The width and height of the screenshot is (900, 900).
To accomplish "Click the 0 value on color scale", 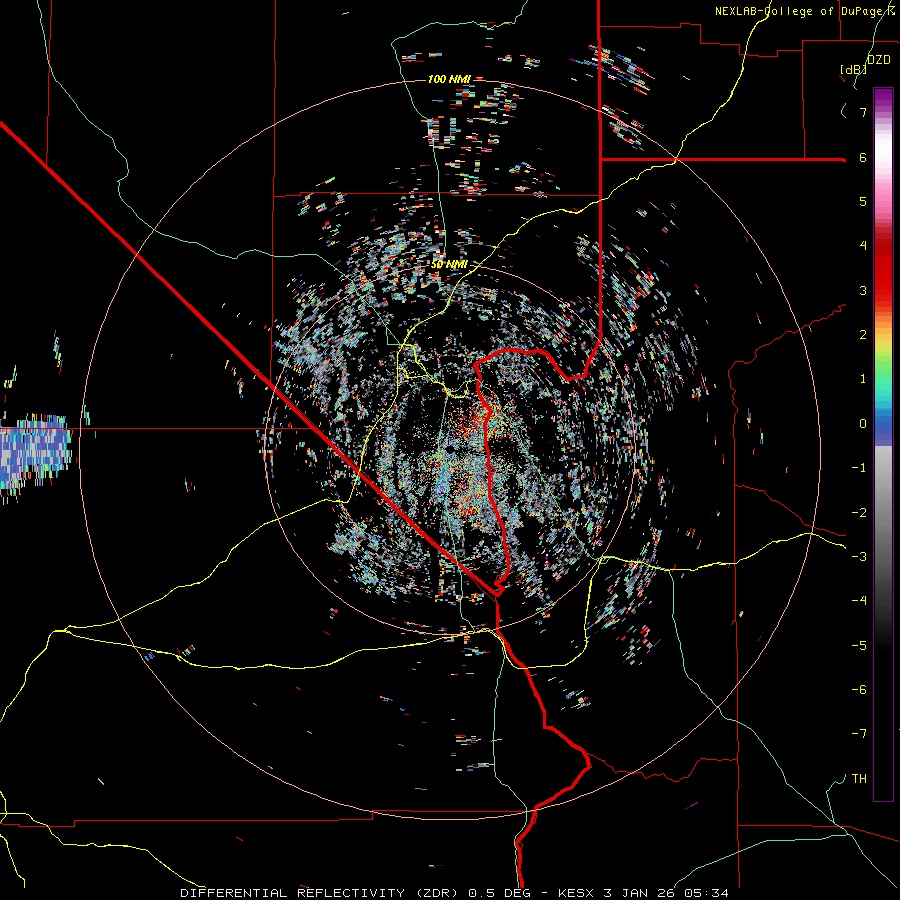I will pos(862,424).
